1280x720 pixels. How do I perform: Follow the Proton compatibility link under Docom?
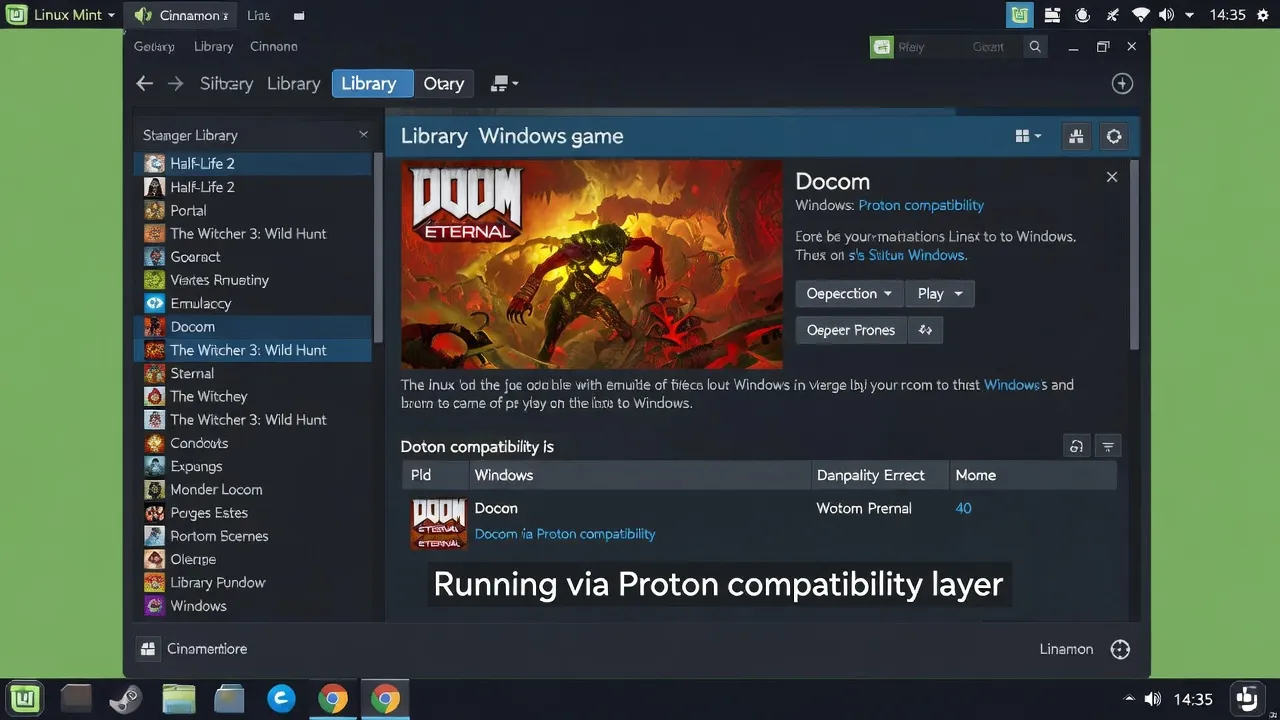point(921,205)
